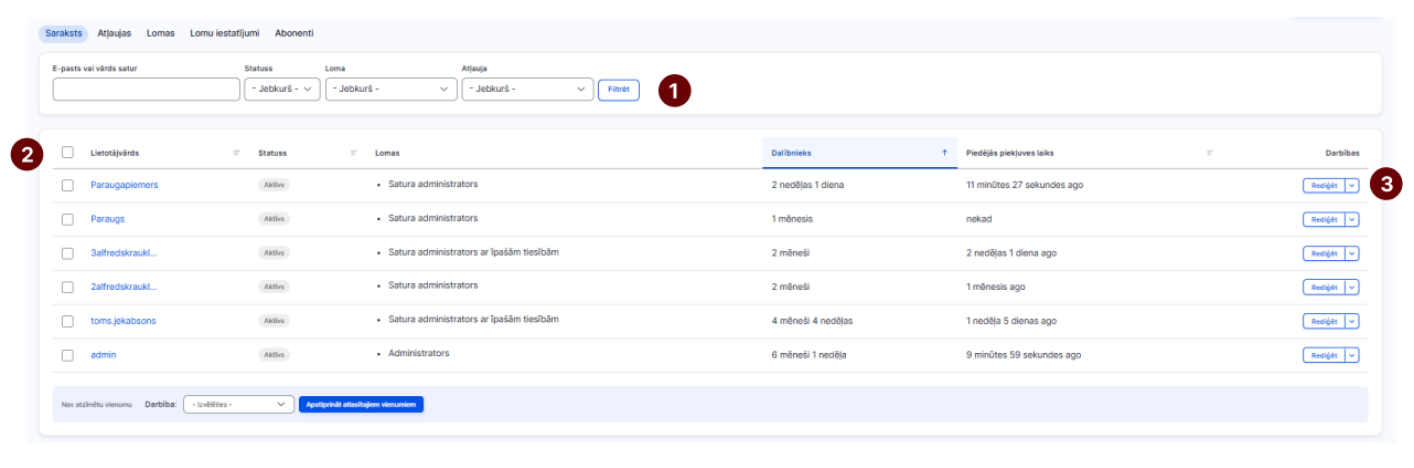Open the Lomu iestatījumi tab
Image resolution: width=1414 pixels, height=468 pixels.
[x=225, y=33]
